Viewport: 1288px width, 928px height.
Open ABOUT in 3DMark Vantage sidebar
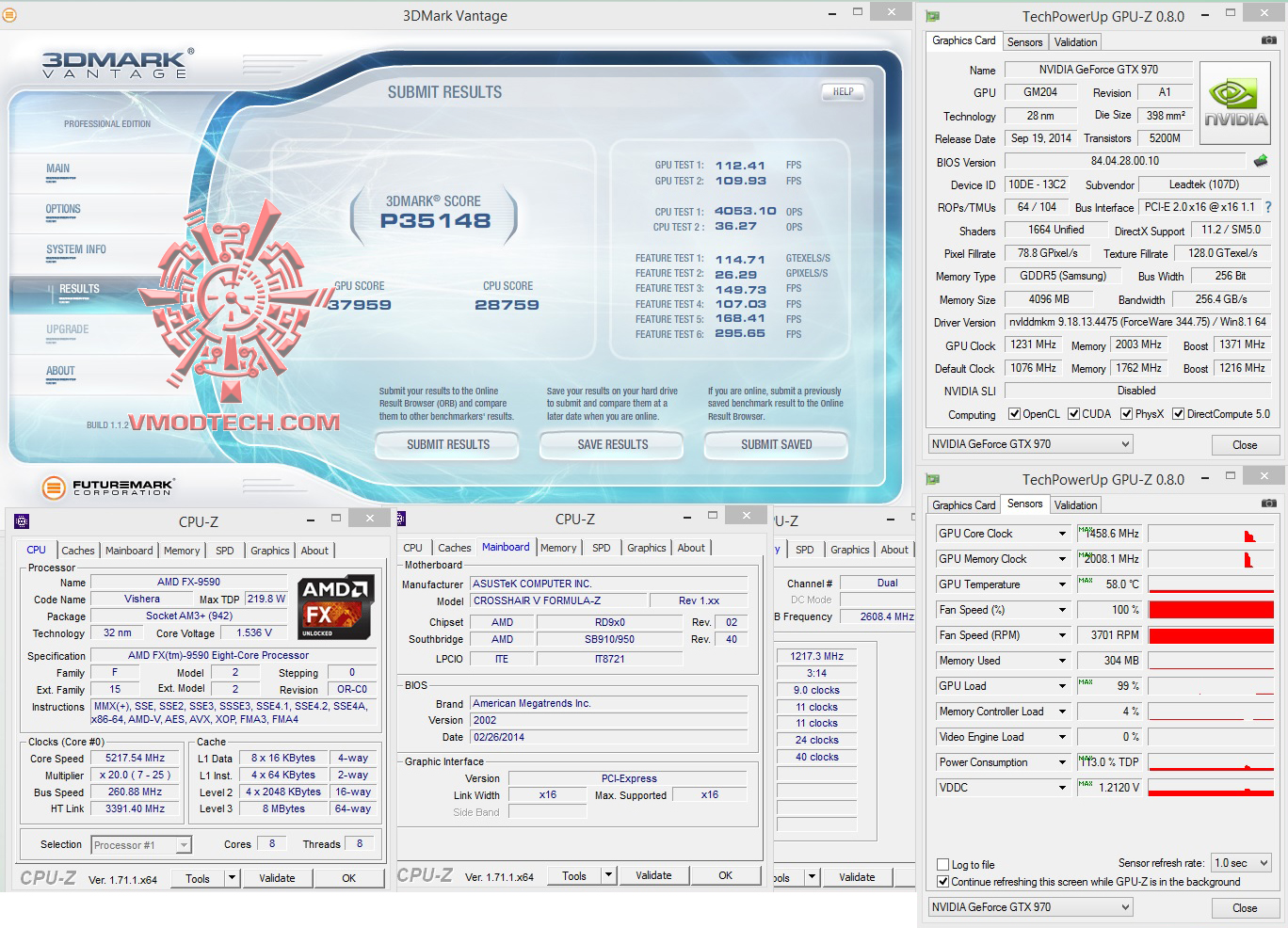point(60,372)
